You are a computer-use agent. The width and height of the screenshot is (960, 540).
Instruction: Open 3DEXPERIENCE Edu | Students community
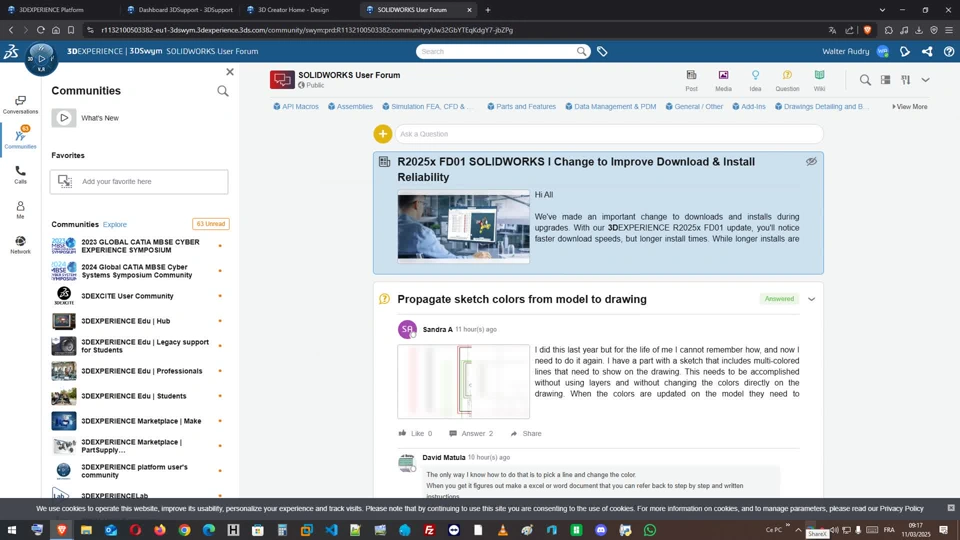[x=133, y=397]
